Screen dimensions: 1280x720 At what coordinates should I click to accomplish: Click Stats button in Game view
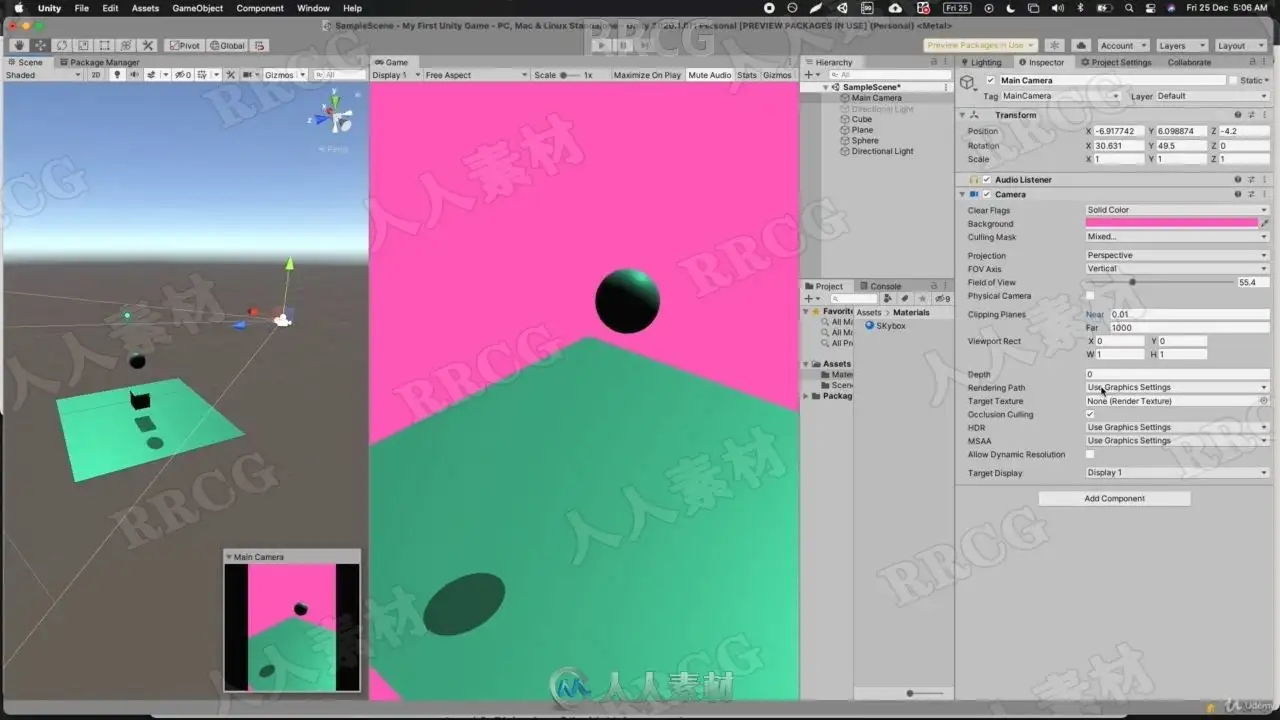click(x=747, y=75)
